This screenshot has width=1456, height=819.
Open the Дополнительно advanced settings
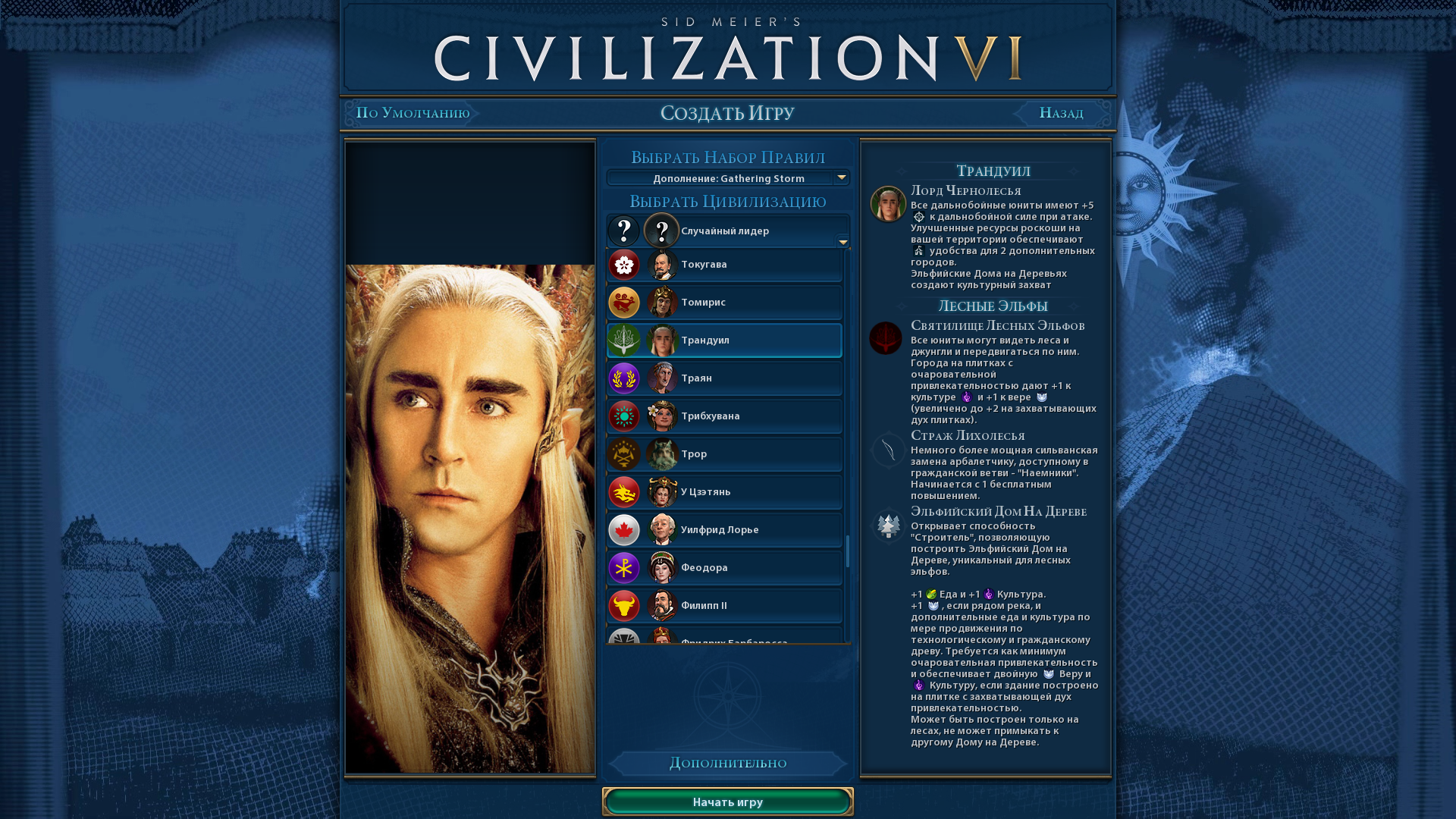click(728, 763)
